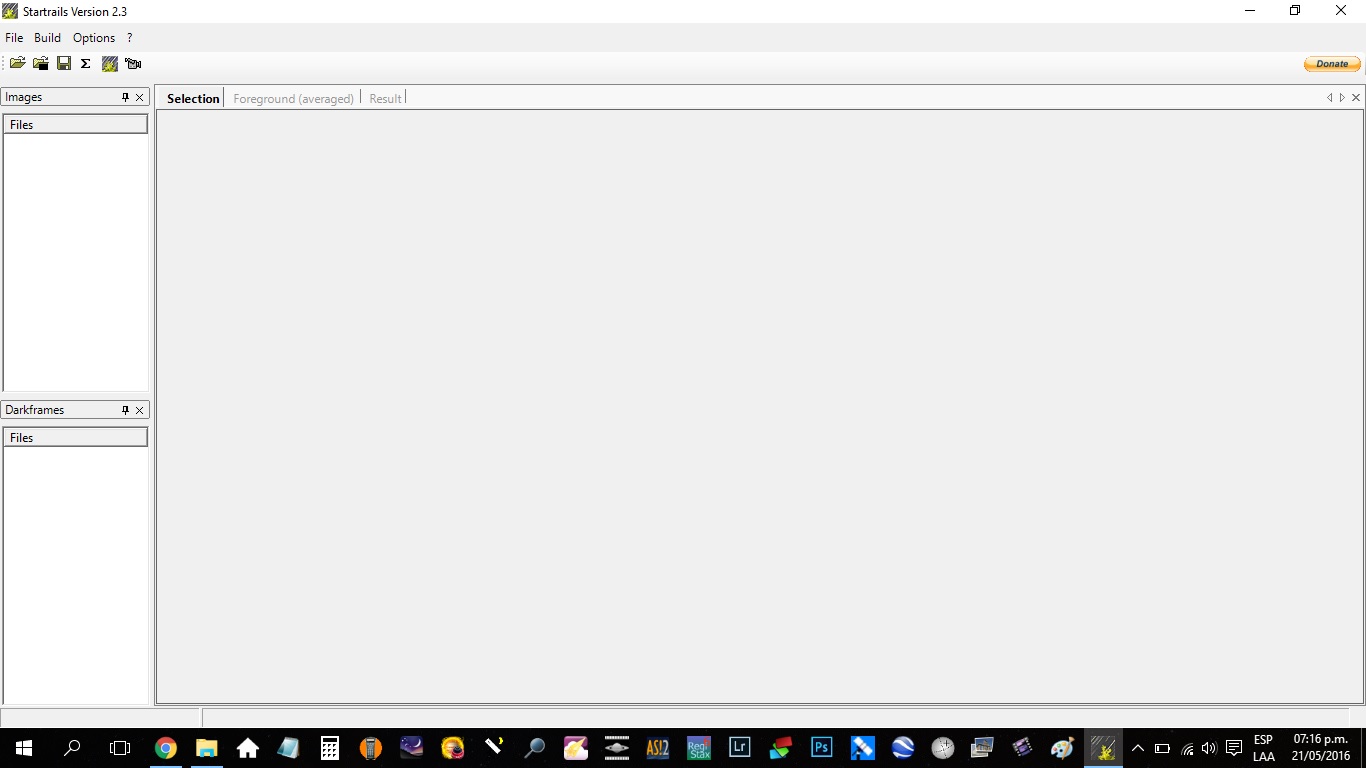Screen dimensions: 1366x768
Task: Click the Open images folder icon
Action: pos(17,63)
